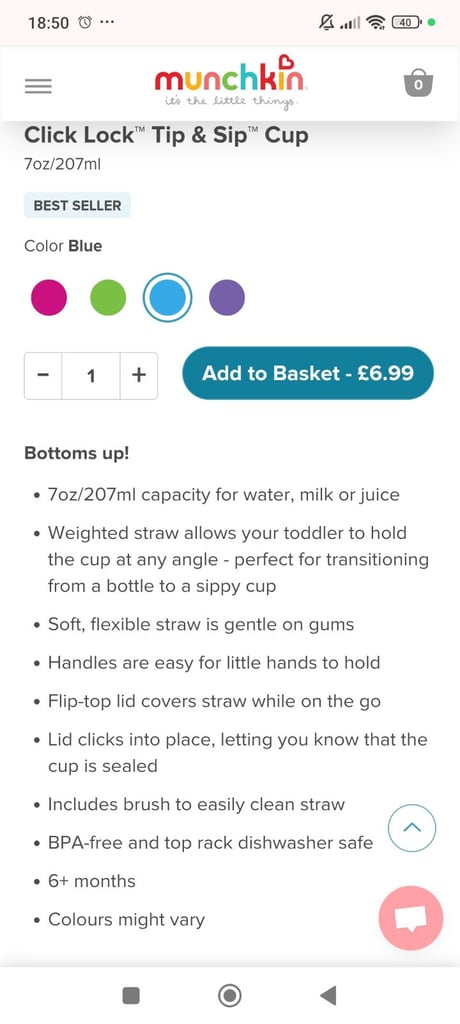
Task: Tap Android back triangle button
Action: (328, 995)
